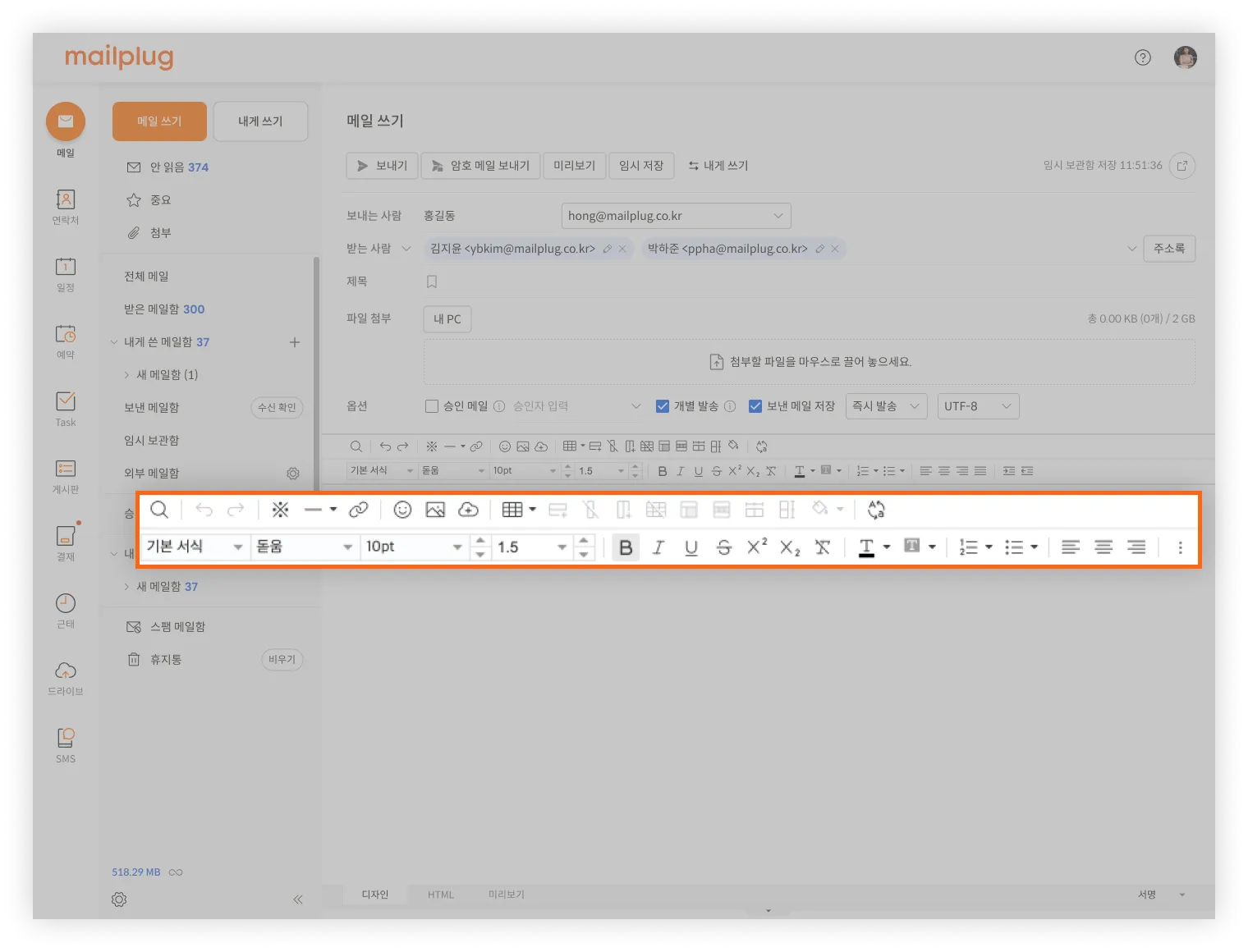The width and height of the screenshot is (1248, 952).
Task: Enable the 승인 메일 checkbox
Action: tap(432, 406)
